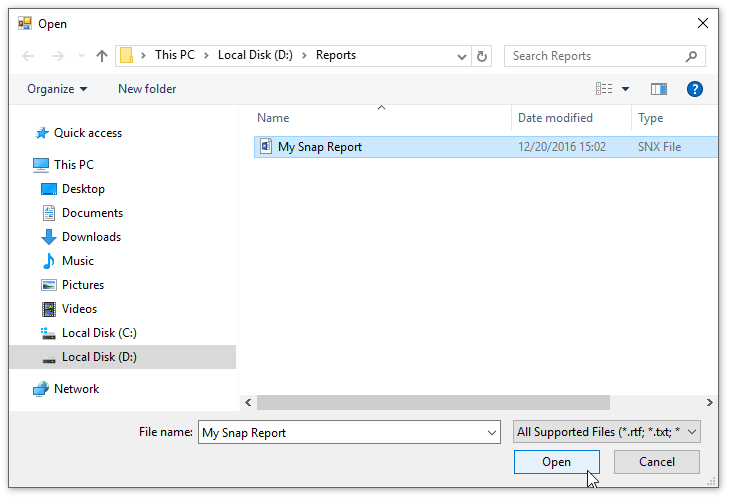Select Local Disk (D:) in breadcrumb
The height and width of the screenshot is (500, 731).
coord(255,55)
